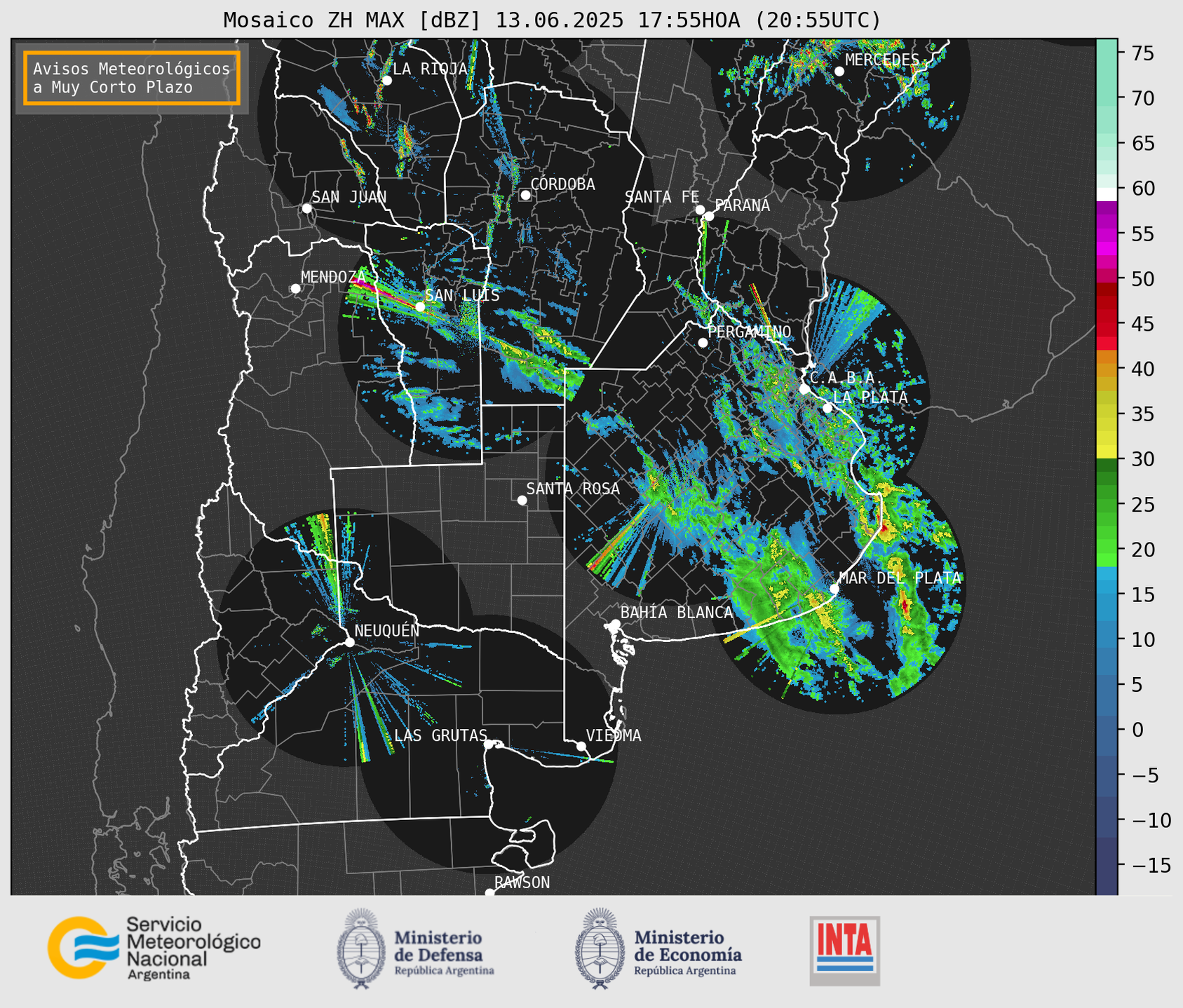Click the Ministerio de Economía emblem
1183x1008 pixels.
pos(600,948)
